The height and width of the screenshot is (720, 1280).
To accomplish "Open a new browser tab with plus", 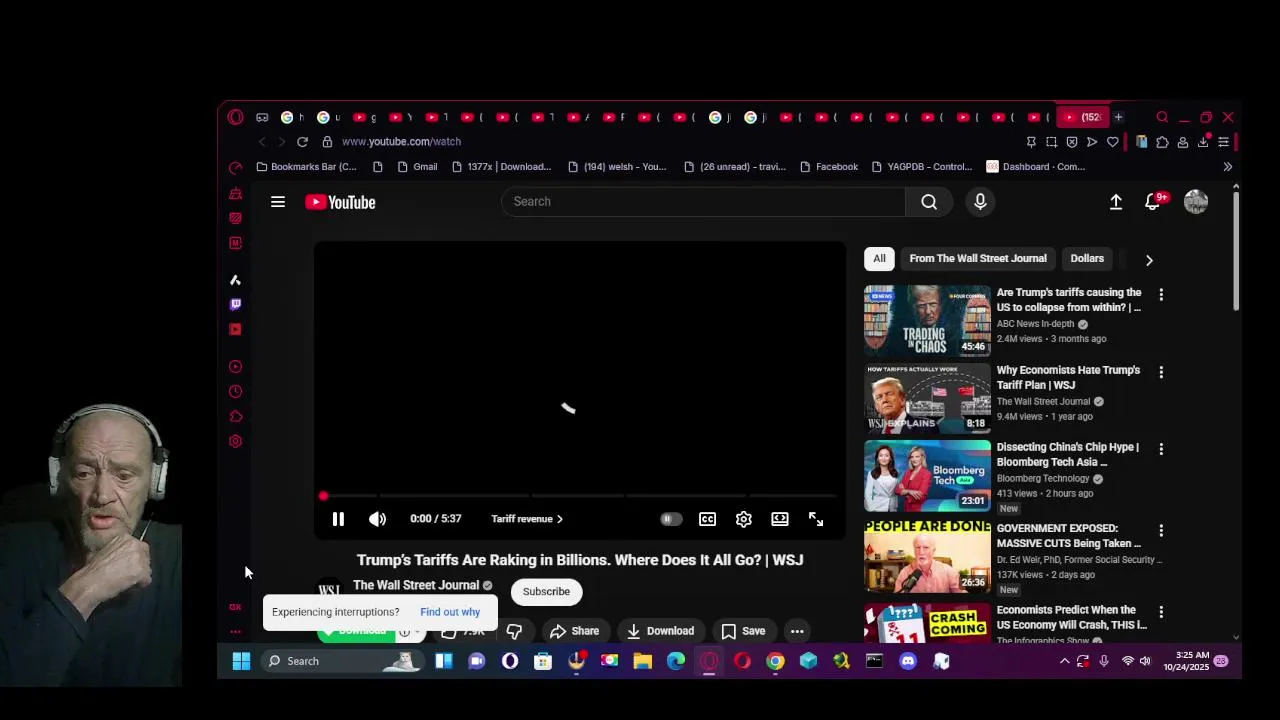I will click(x=1118, y=117).
